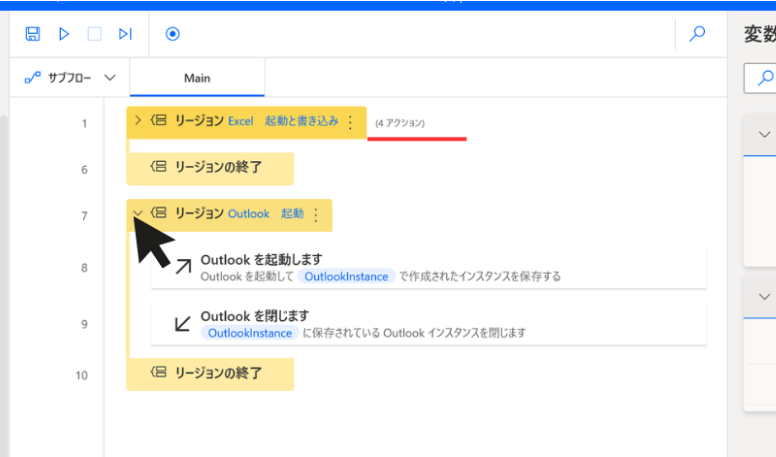Run next action with step icon
776x457 pixels.
point(125,34)
